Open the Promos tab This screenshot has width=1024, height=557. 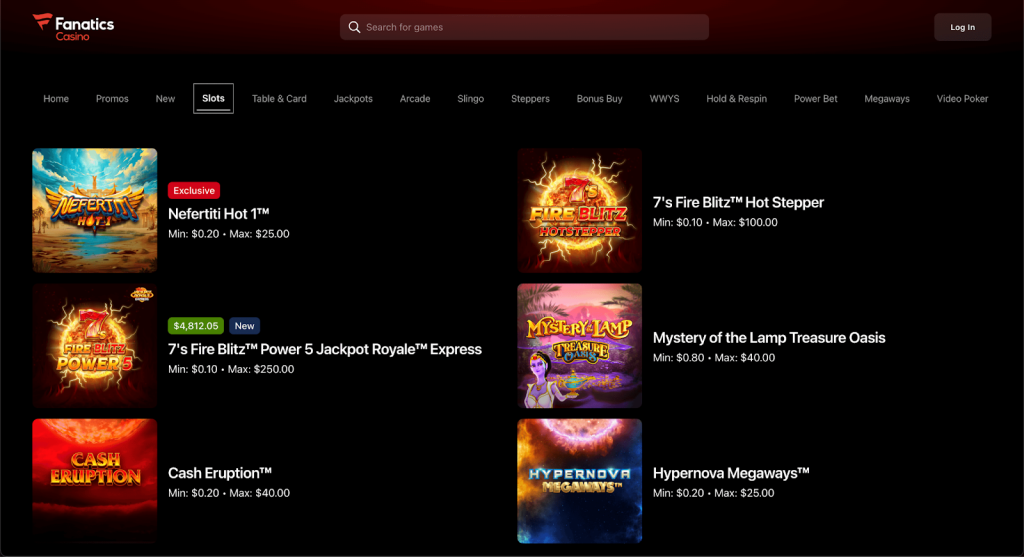[x=112, y=99]
